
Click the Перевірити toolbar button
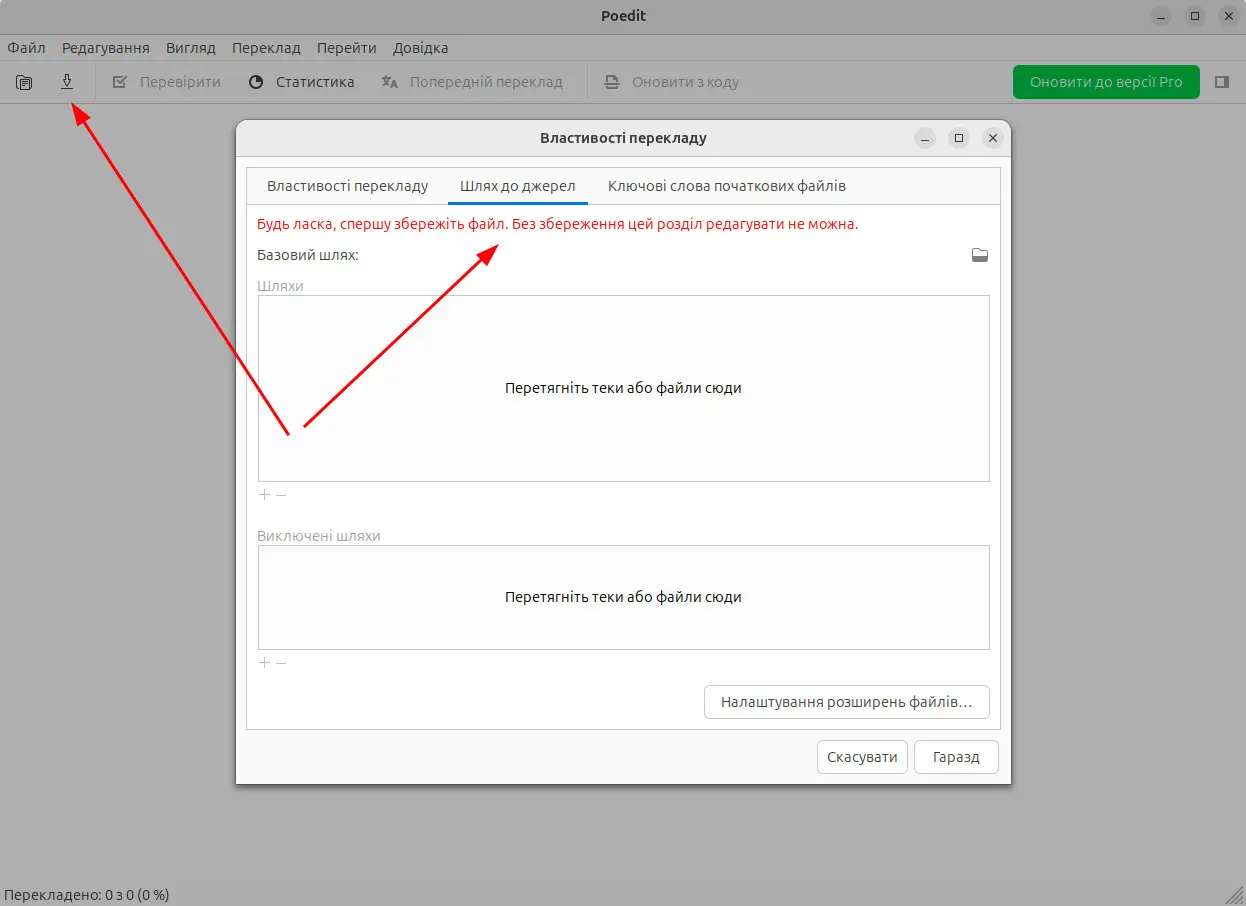(x=166, y=82)
